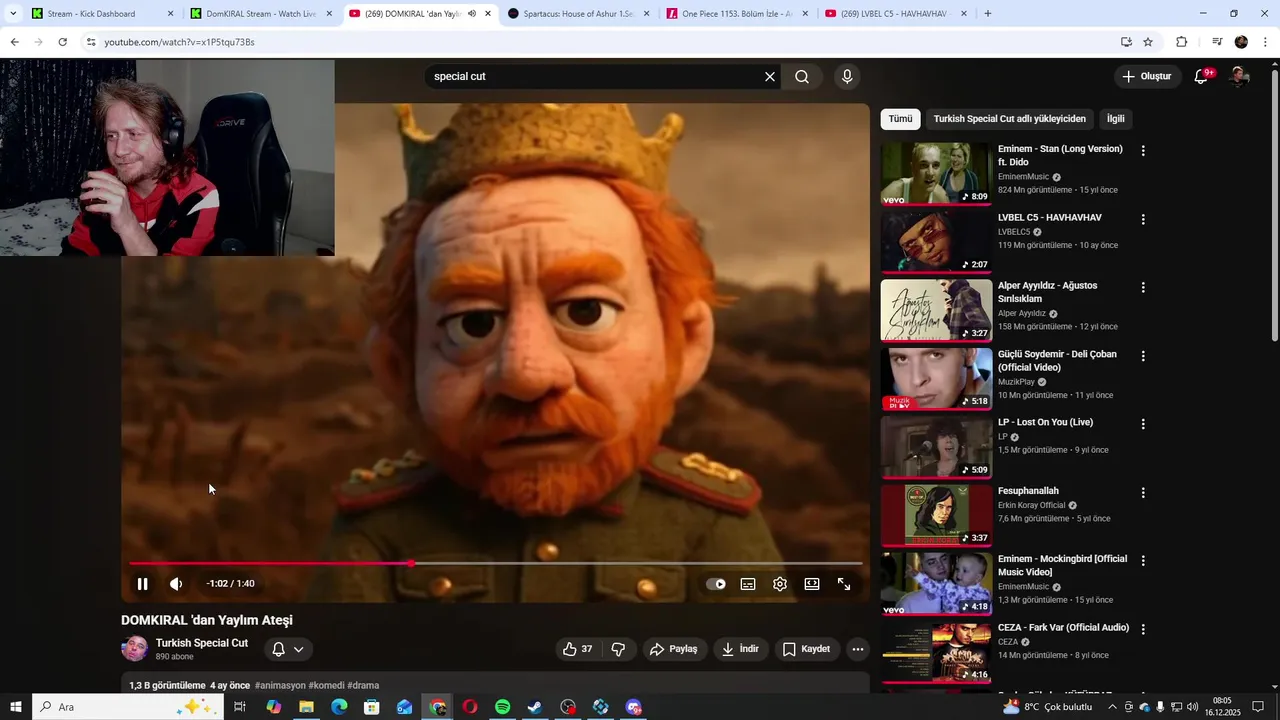
Task: Dislike the video with the thumbs-down
Action: click(x=618, y=649)
